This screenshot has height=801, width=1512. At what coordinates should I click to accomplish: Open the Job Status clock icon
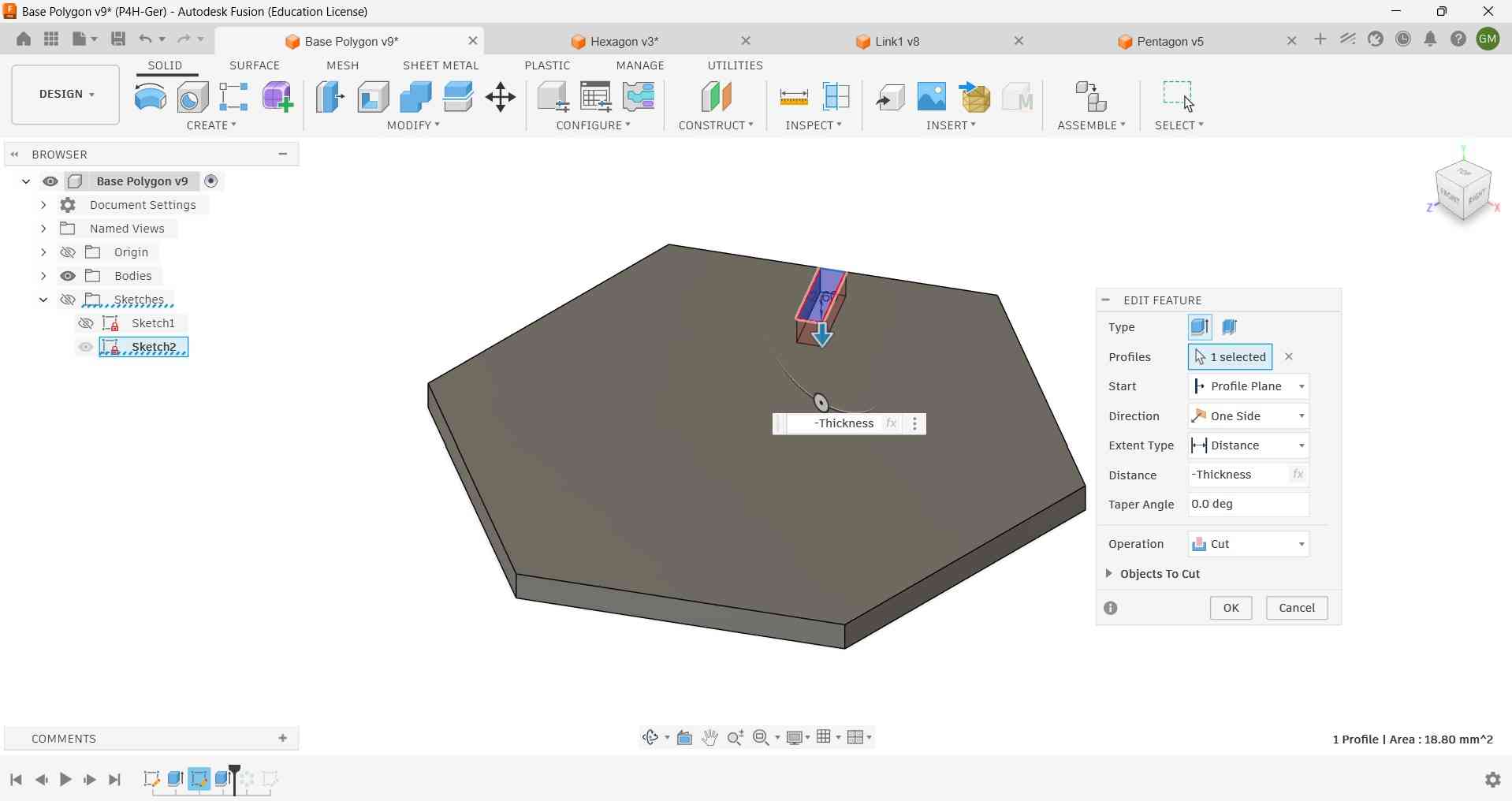click(x=1403, y=39)
